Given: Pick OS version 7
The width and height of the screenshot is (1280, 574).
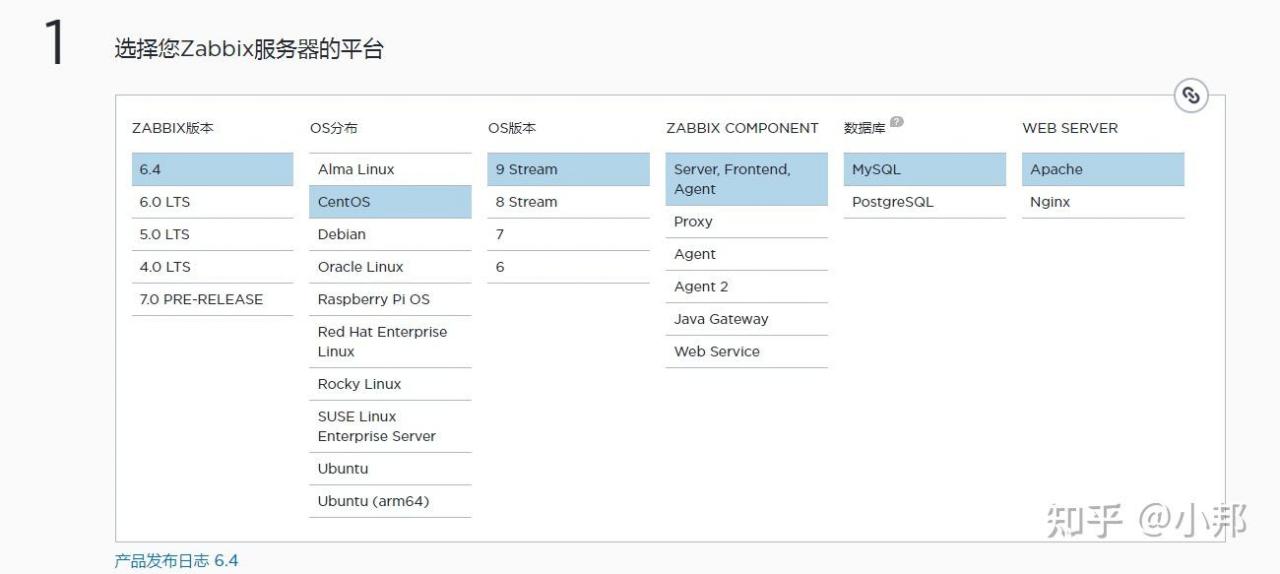Looking at the screenshot, I should point(568,234).
